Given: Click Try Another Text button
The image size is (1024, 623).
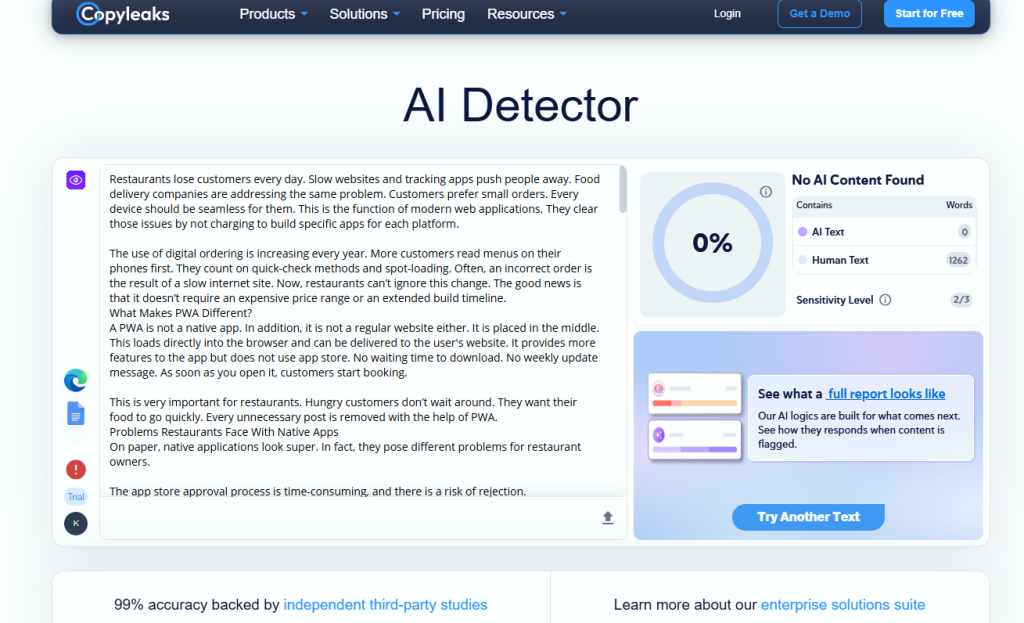Looking at the screenshot, I should pos(808,517).
